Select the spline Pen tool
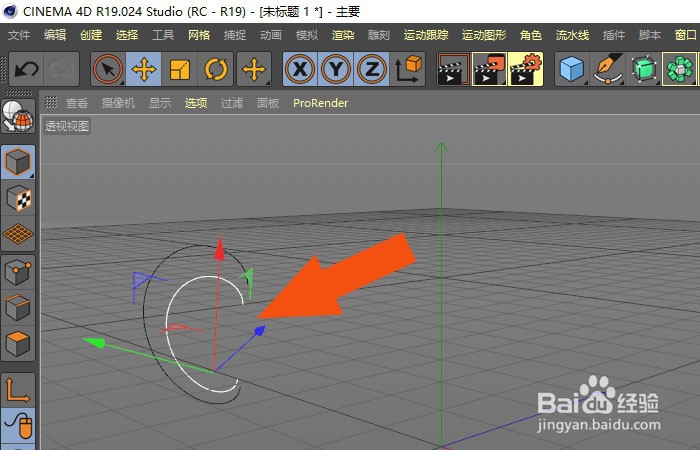Viewport: 700px width, 450px height. point(607,69)
